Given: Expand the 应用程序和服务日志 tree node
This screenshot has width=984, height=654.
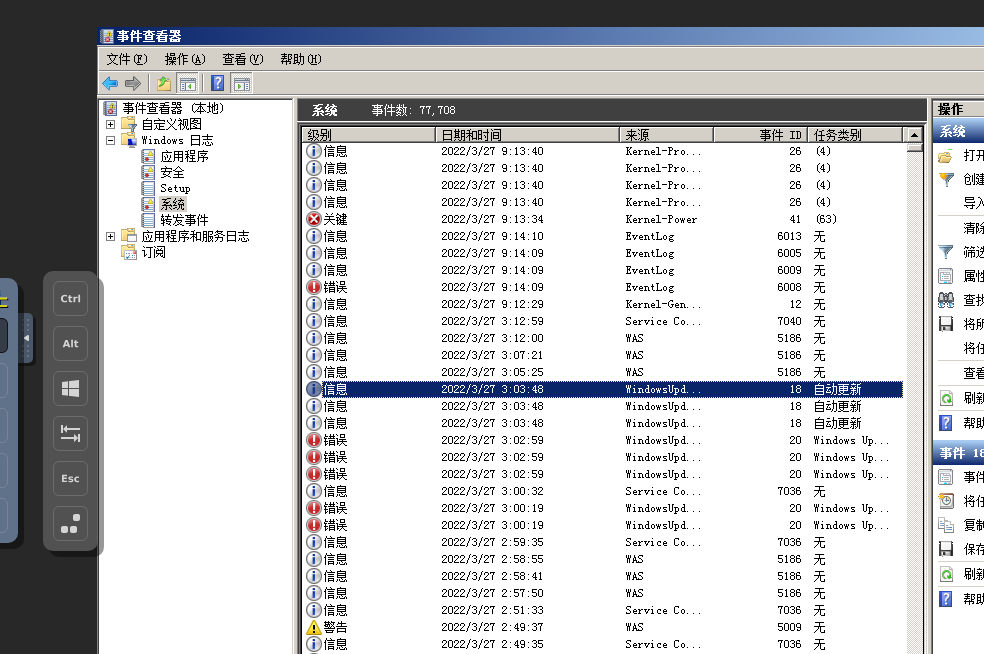Looking at the screenshot, I should point(110,237).
